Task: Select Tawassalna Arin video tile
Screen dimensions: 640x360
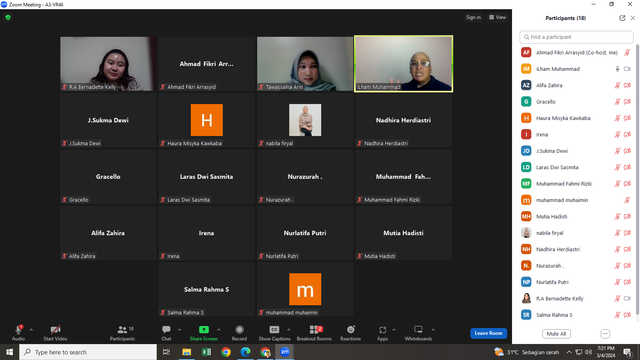Action: coord(305,64)
